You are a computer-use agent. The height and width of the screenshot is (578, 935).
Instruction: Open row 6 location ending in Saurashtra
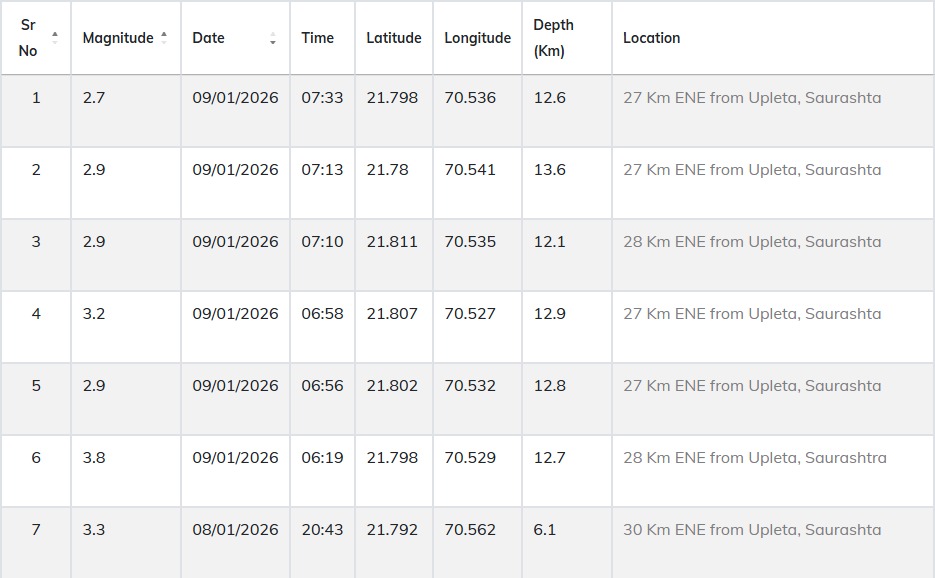tap(754, 458)
